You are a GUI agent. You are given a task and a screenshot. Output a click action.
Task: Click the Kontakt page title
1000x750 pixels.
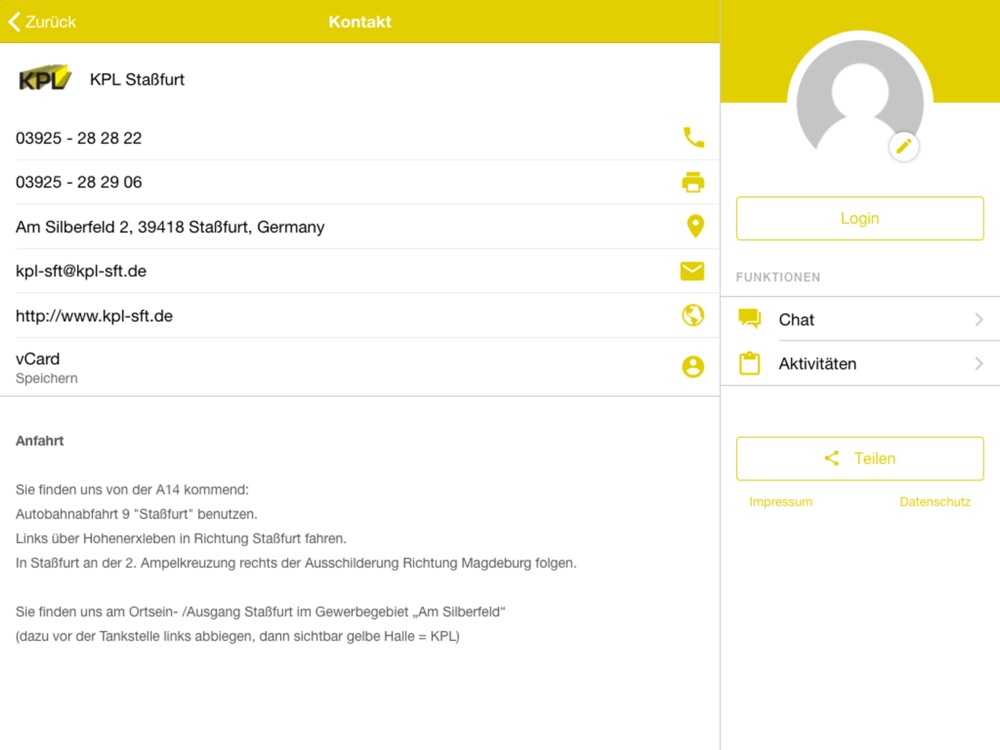pyautogui.click(x=360, y=22)
